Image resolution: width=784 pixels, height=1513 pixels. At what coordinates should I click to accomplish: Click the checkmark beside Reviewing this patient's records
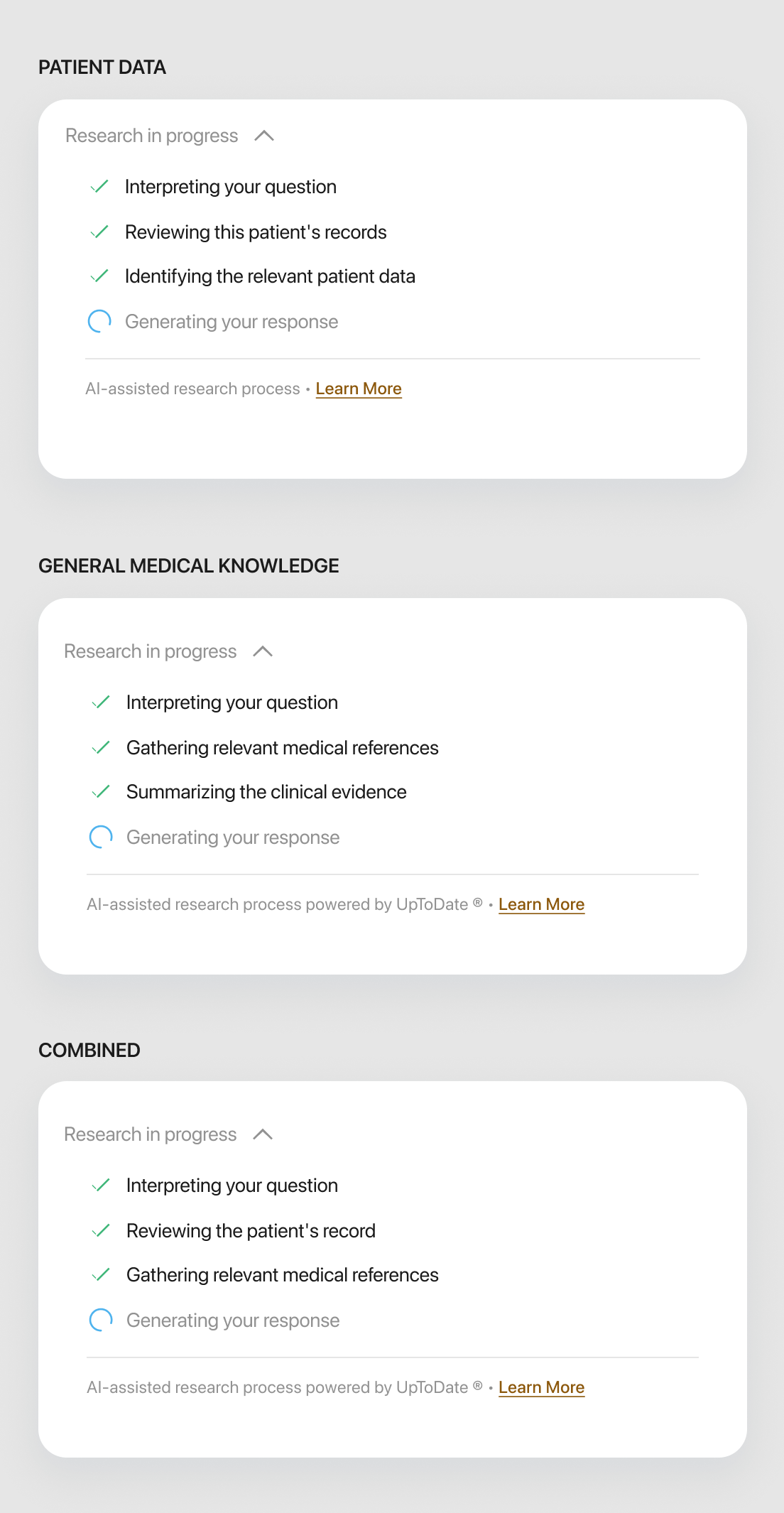(x=99, y=232)
